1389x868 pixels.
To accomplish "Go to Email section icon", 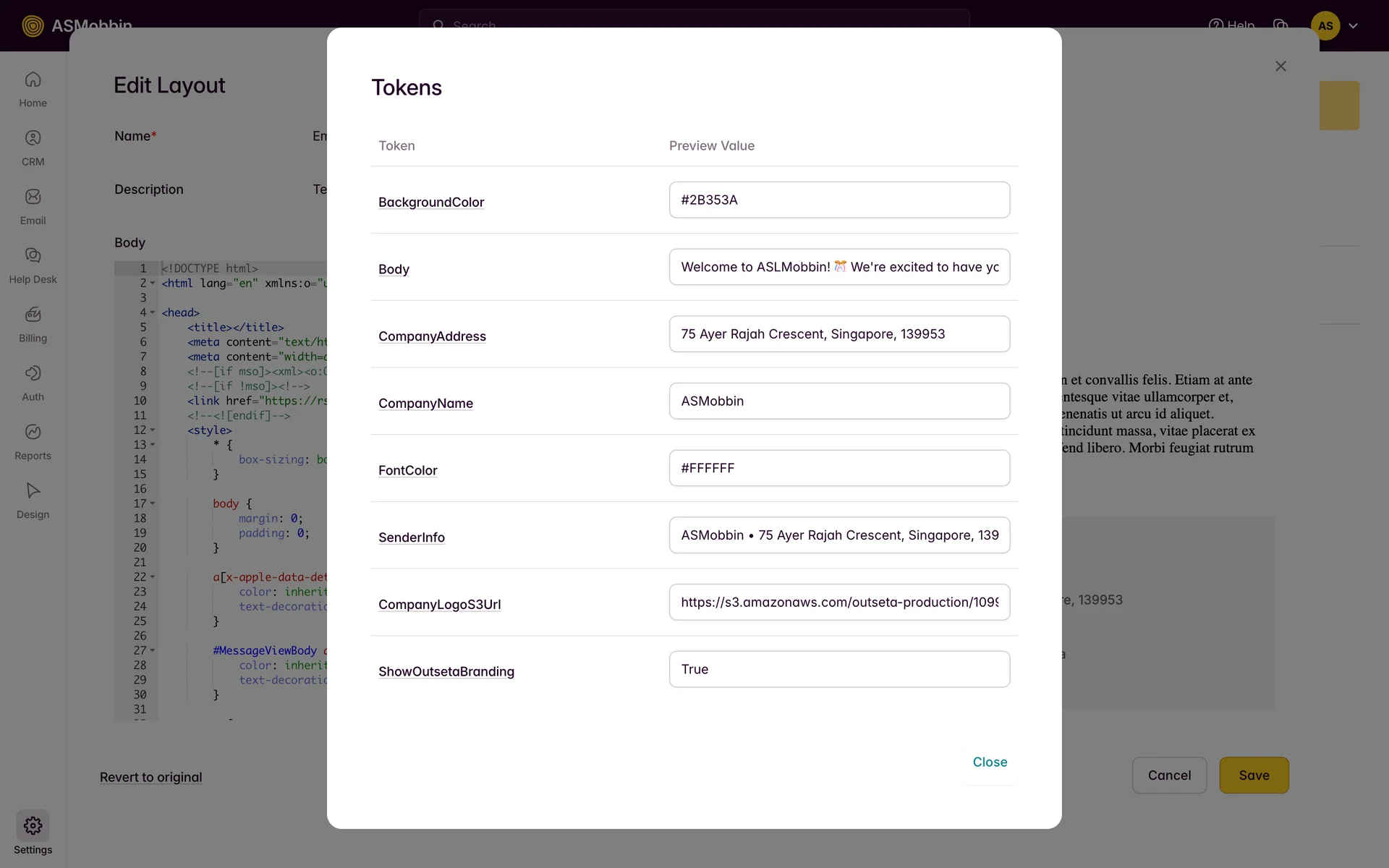I will point(33,197).
